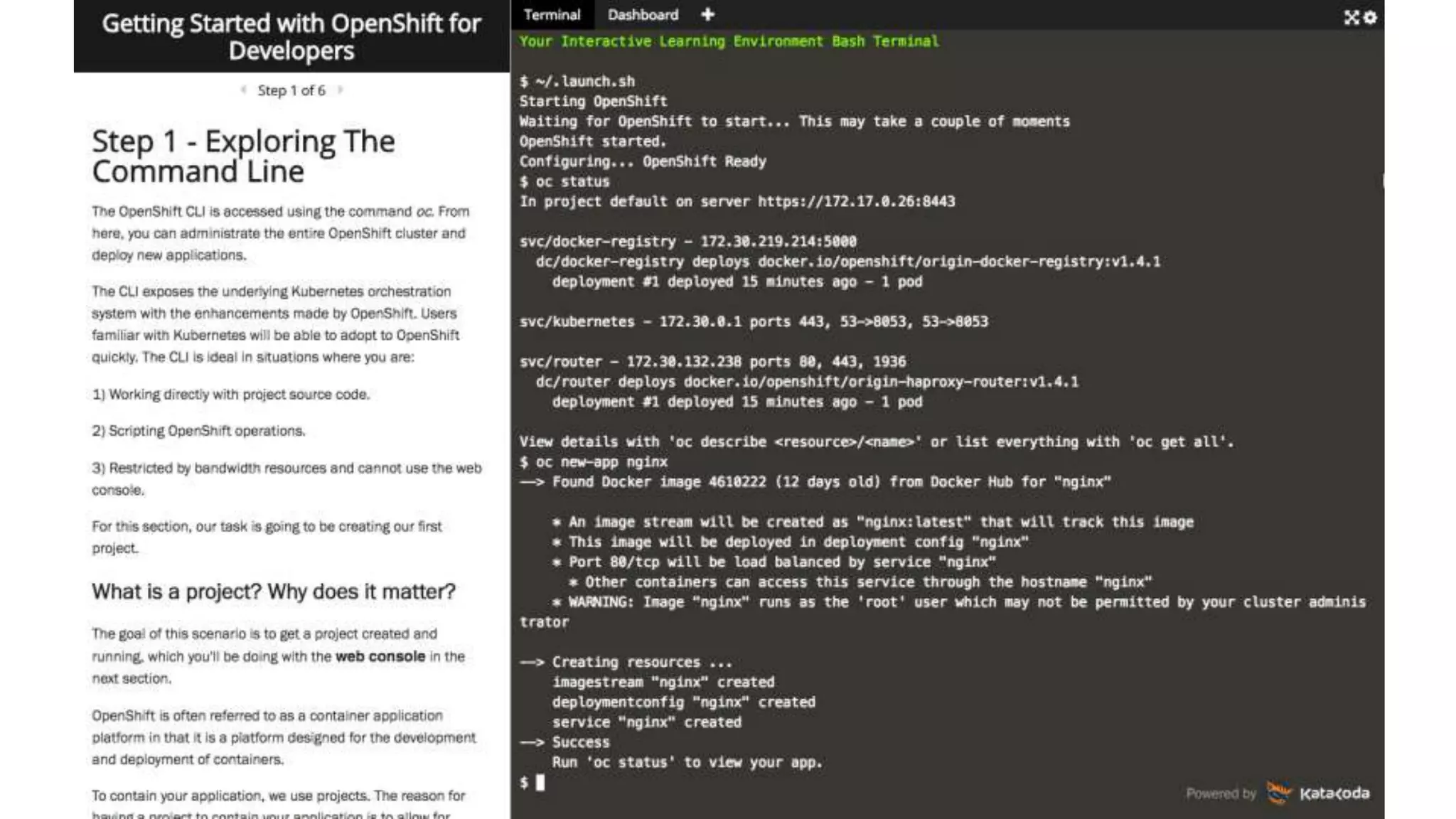
Task: Expand terminal to fullscreen with arrows icon
Action: 1351,17
